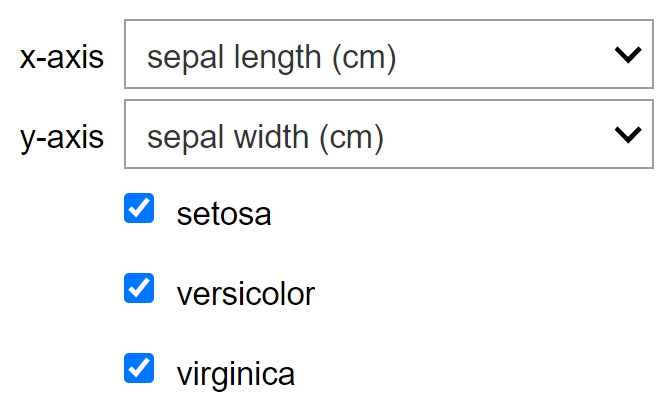672x408 pixels.
Task: Click the chevron arrow on y-axis selector
Action: [x=628, y=134]
